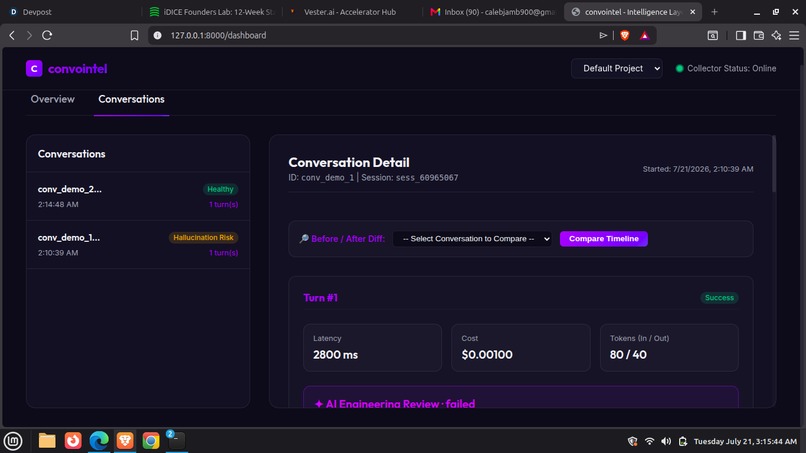Switch to Vester.ai Accelerator Hub tab
The width and height of the screenshot is (806, 453).
pyautogui.click(x=352, y=12)
